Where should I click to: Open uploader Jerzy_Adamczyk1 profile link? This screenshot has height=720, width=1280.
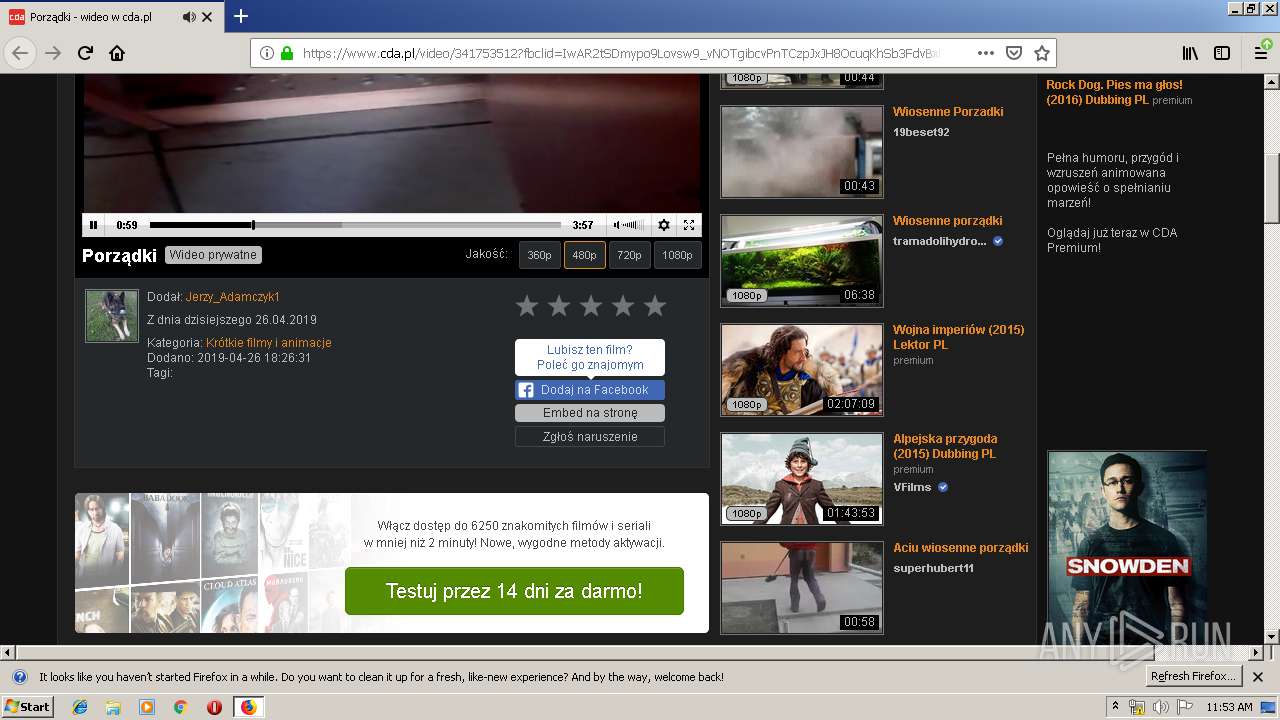click(x=233, y=297)
